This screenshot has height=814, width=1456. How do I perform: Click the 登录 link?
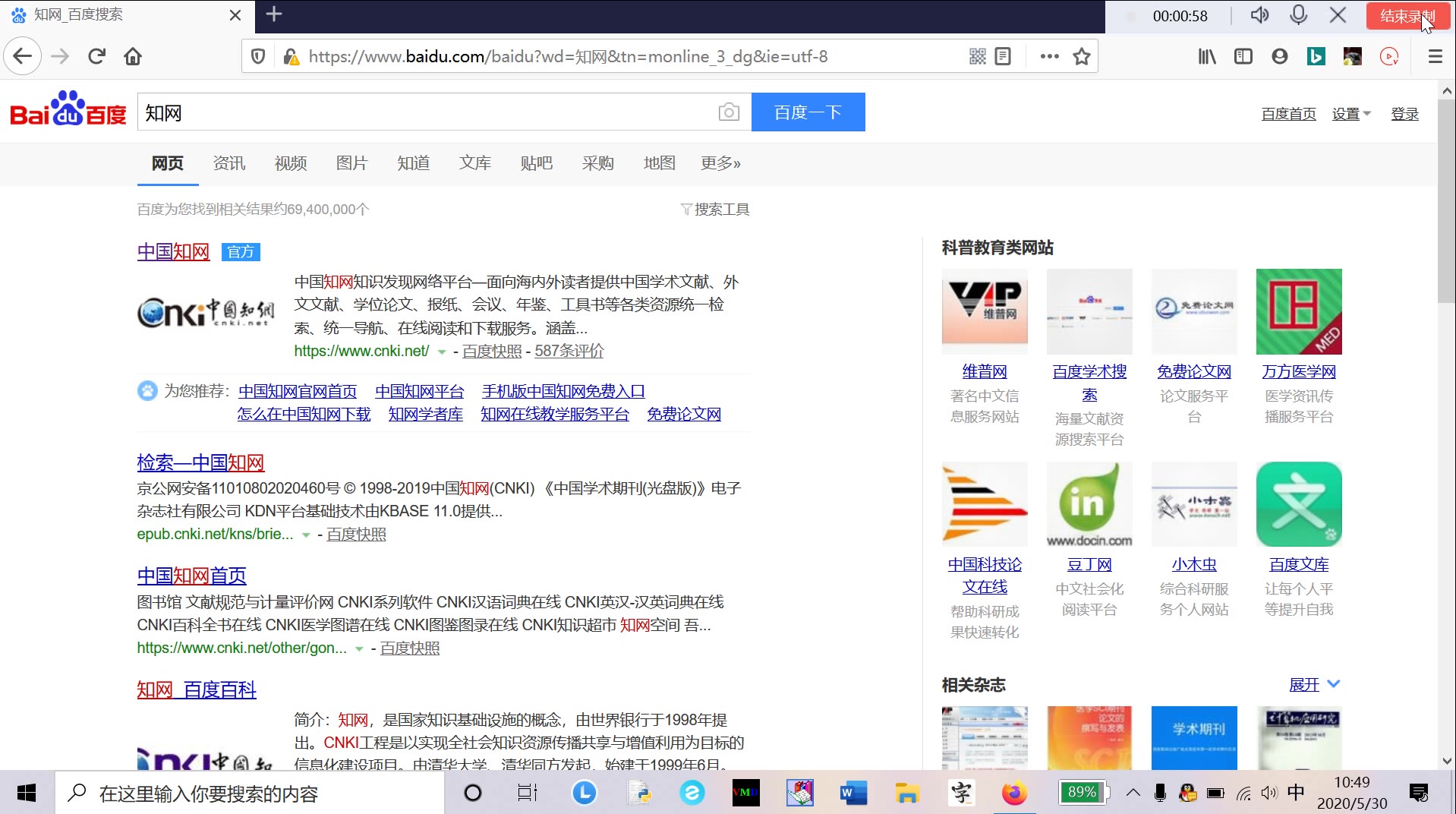[x=1404, y=114]
